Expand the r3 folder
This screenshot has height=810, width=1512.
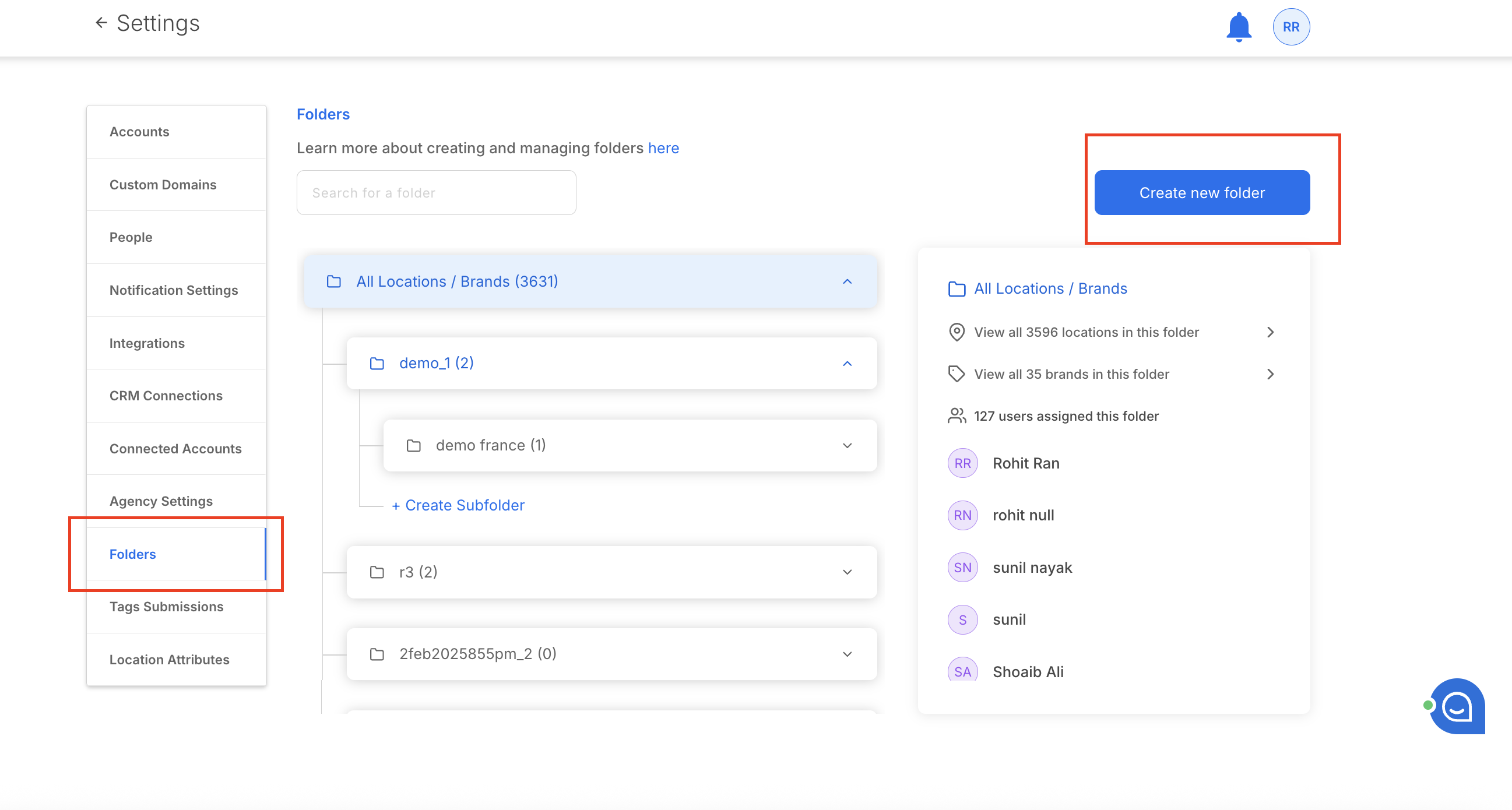847,572
